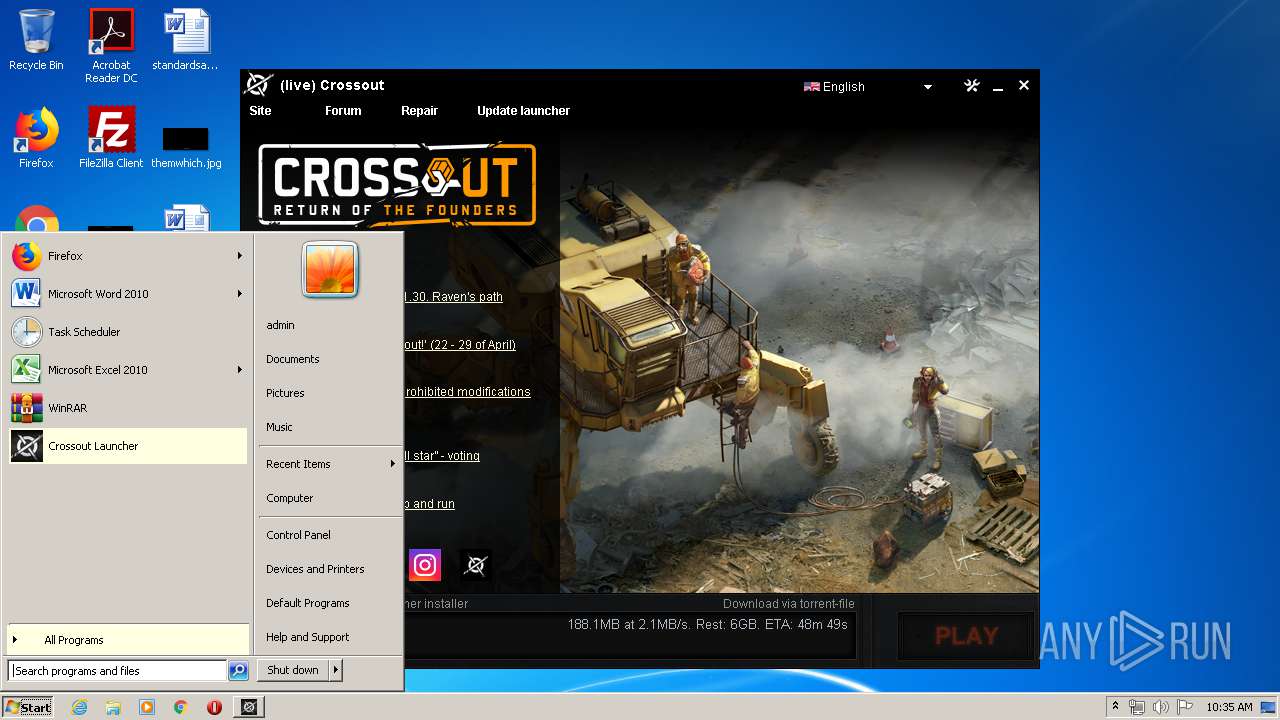The height and width of the screenshot is (720, 1280).
Task: Expand Recent Items submenu
Action: [393, 464]
